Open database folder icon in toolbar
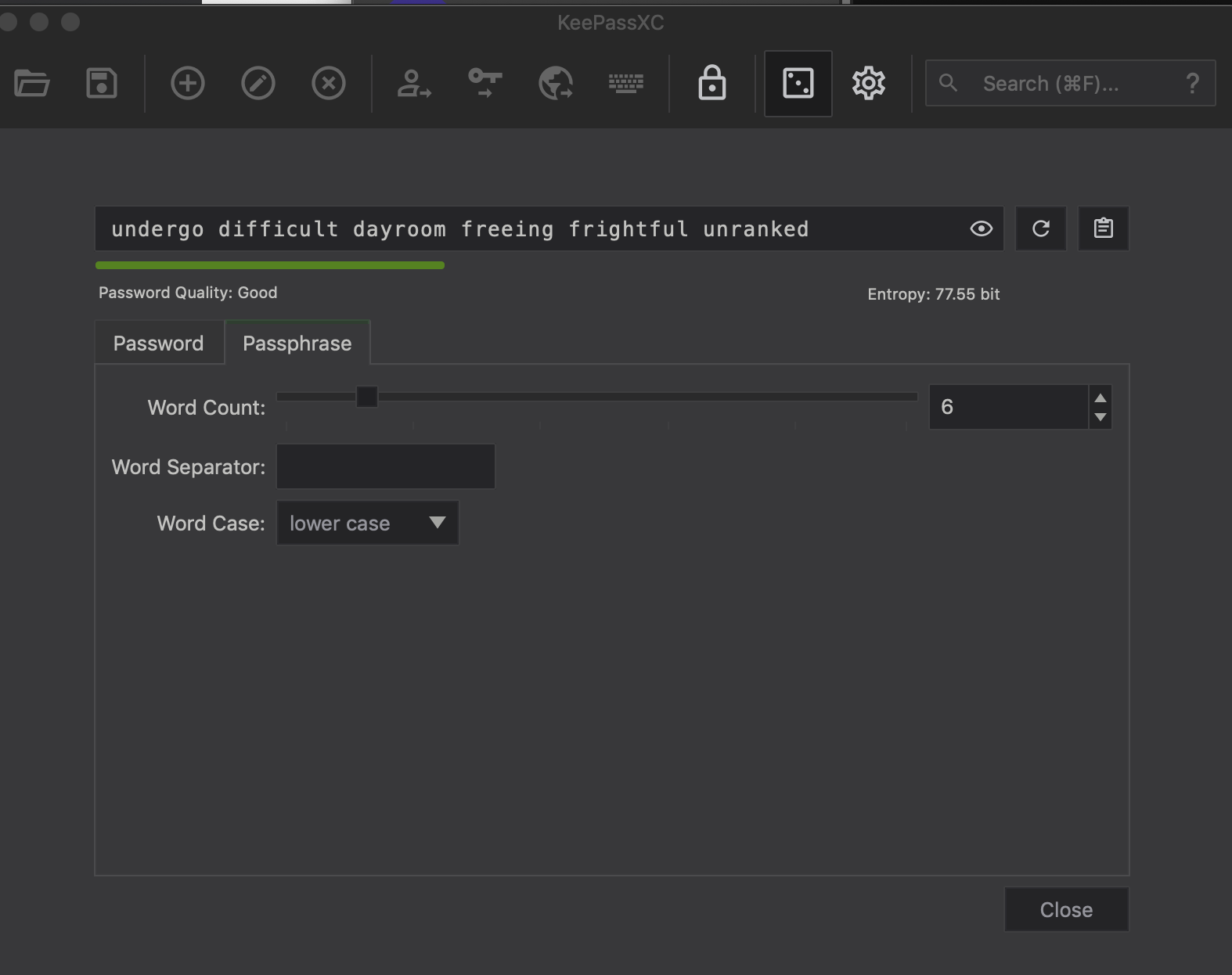 tap(32, 83)
